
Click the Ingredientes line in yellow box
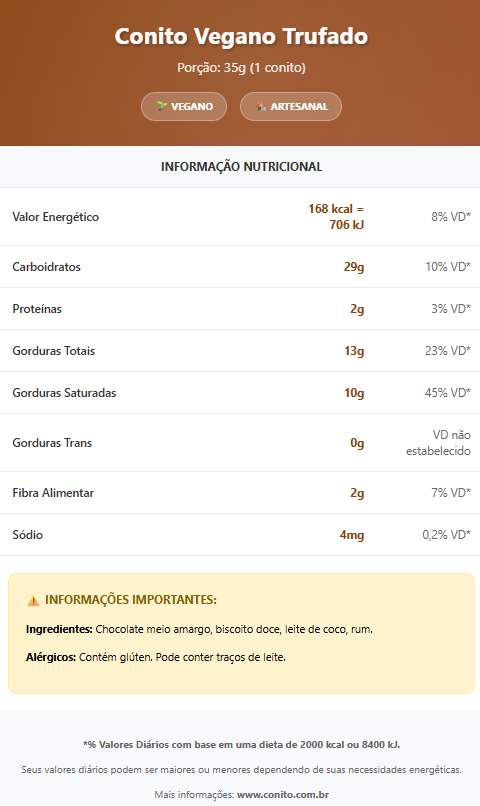199,629
